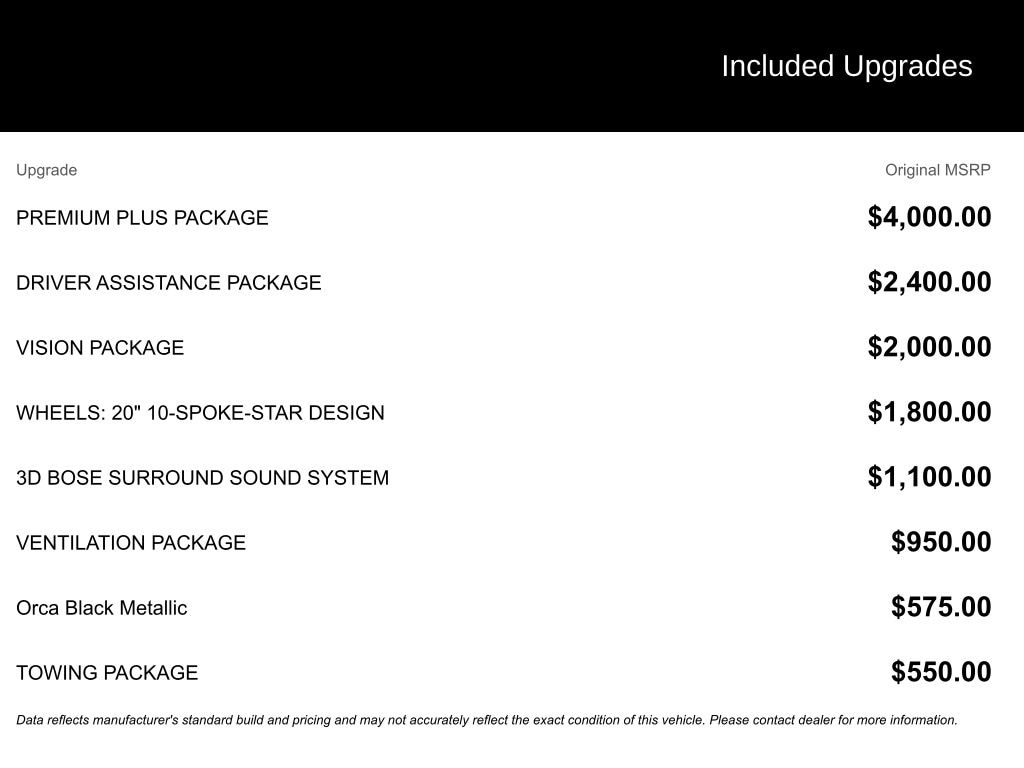The width and height of the screenshot is (1024, 768).
Task: Click the $550.00 price
Action: (941, 672)
